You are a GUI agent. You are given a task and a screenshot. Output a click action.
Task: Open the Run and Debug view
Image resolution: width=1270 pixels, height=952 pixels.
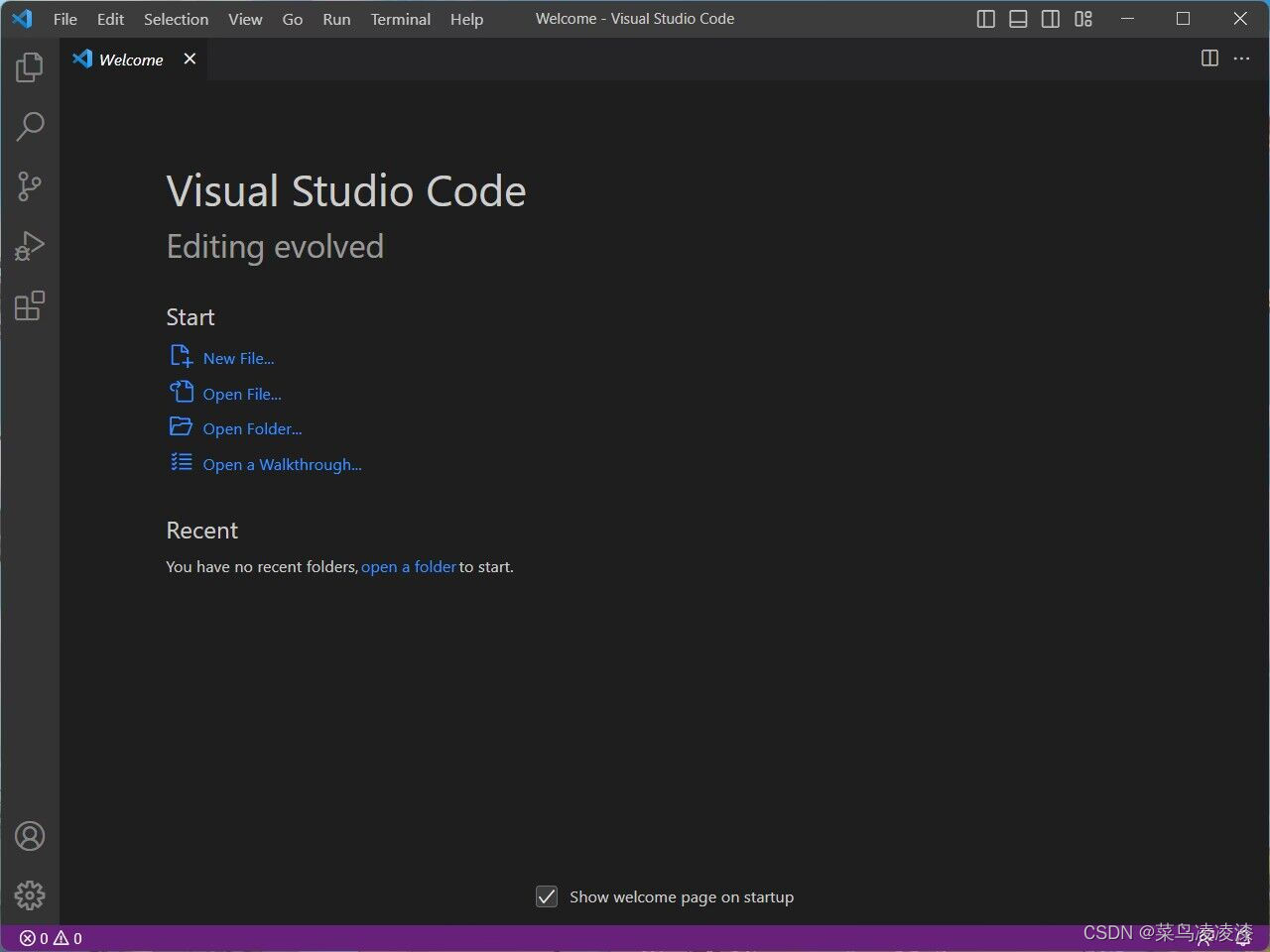[x=30, y=246]
